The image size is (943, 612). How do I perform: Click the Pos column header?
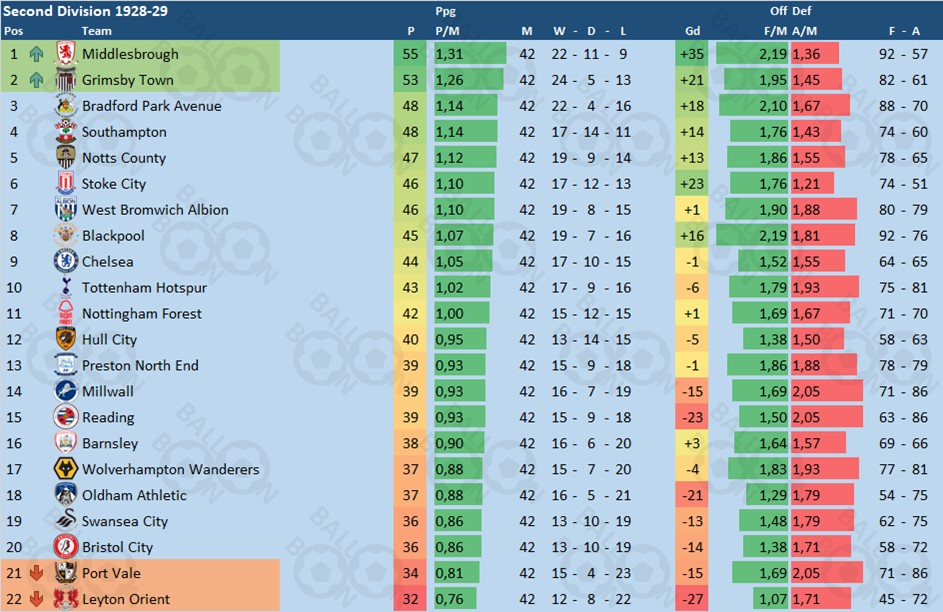(13, 31)
